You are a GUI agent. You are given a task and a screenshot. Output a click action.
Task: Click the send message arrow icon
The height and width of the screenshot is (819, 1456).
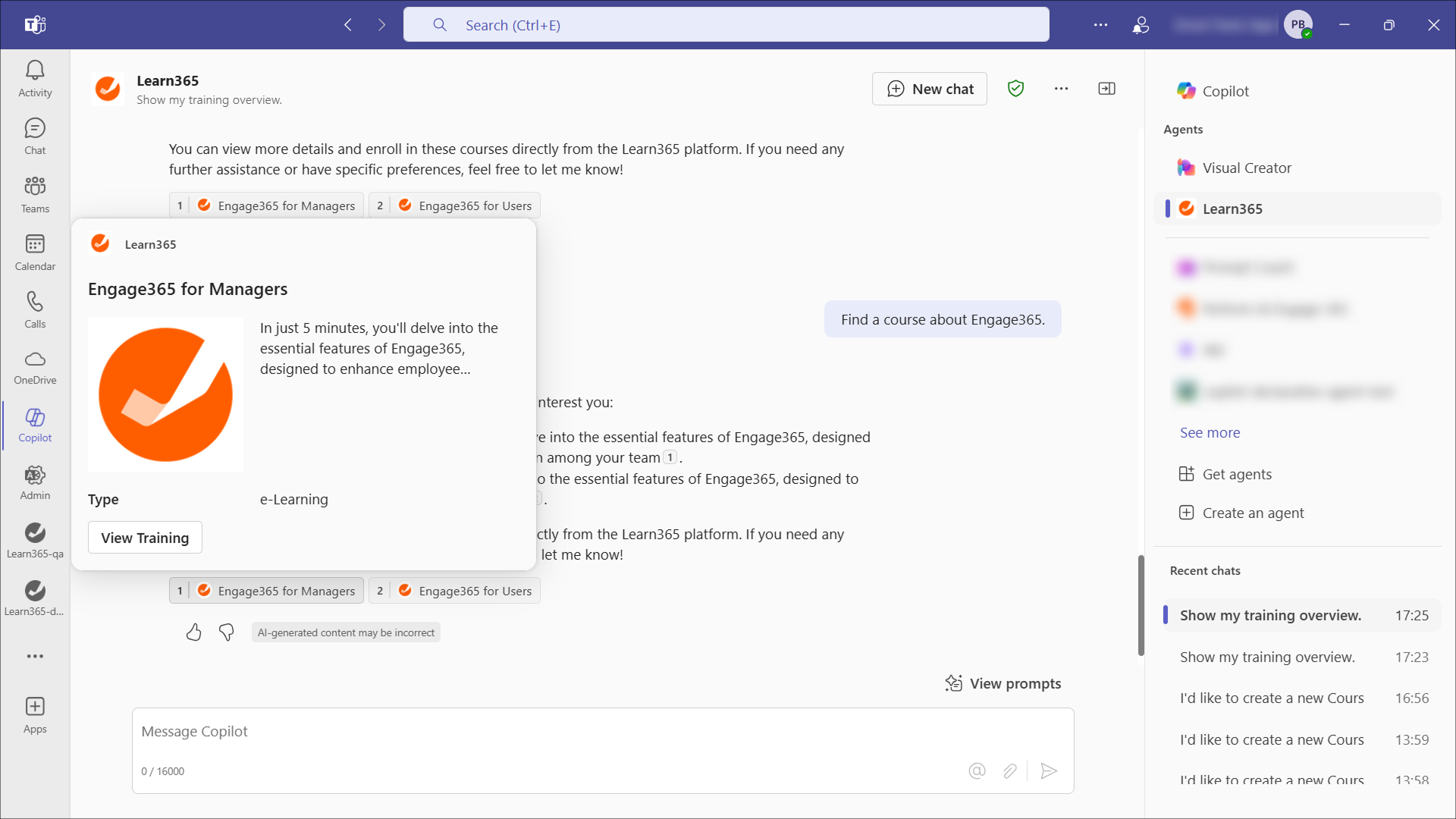(x=1049, y=771)
